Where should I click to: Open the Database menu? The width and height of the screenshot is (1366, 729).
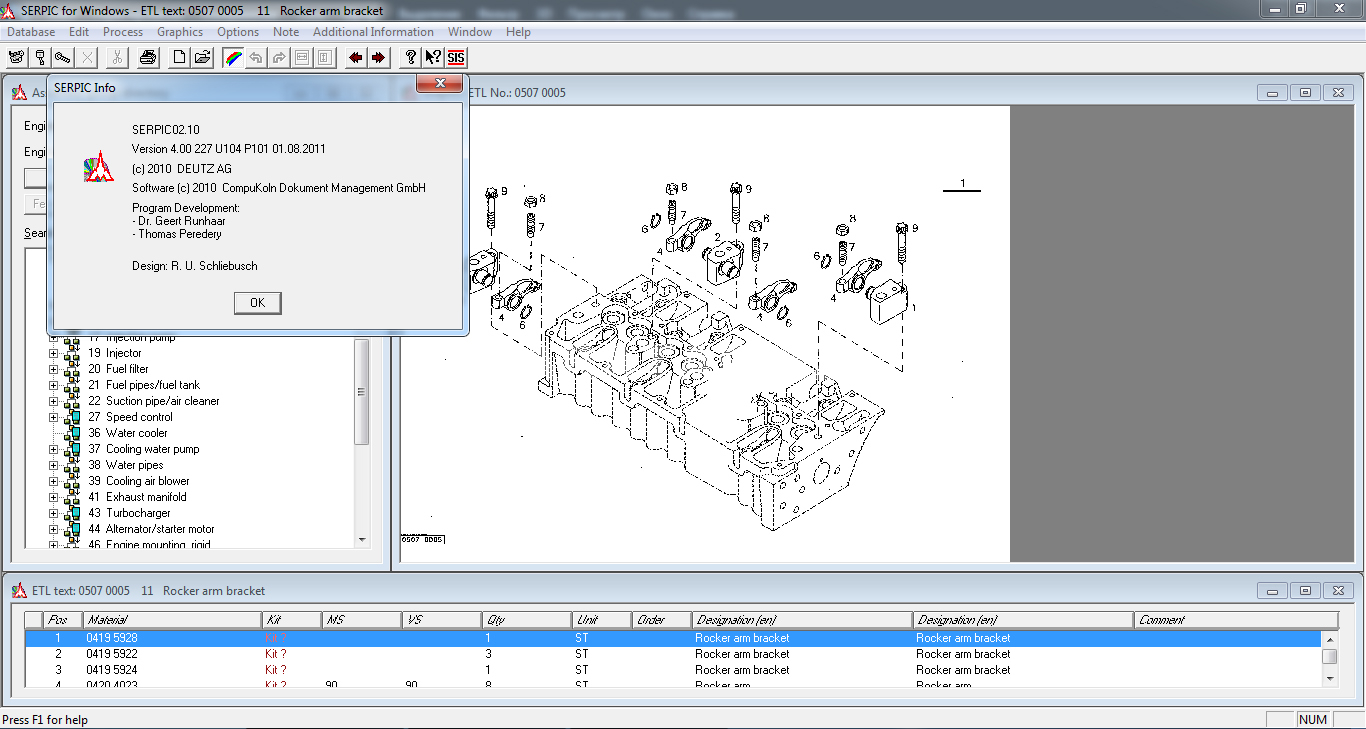[x=31, y=32]
